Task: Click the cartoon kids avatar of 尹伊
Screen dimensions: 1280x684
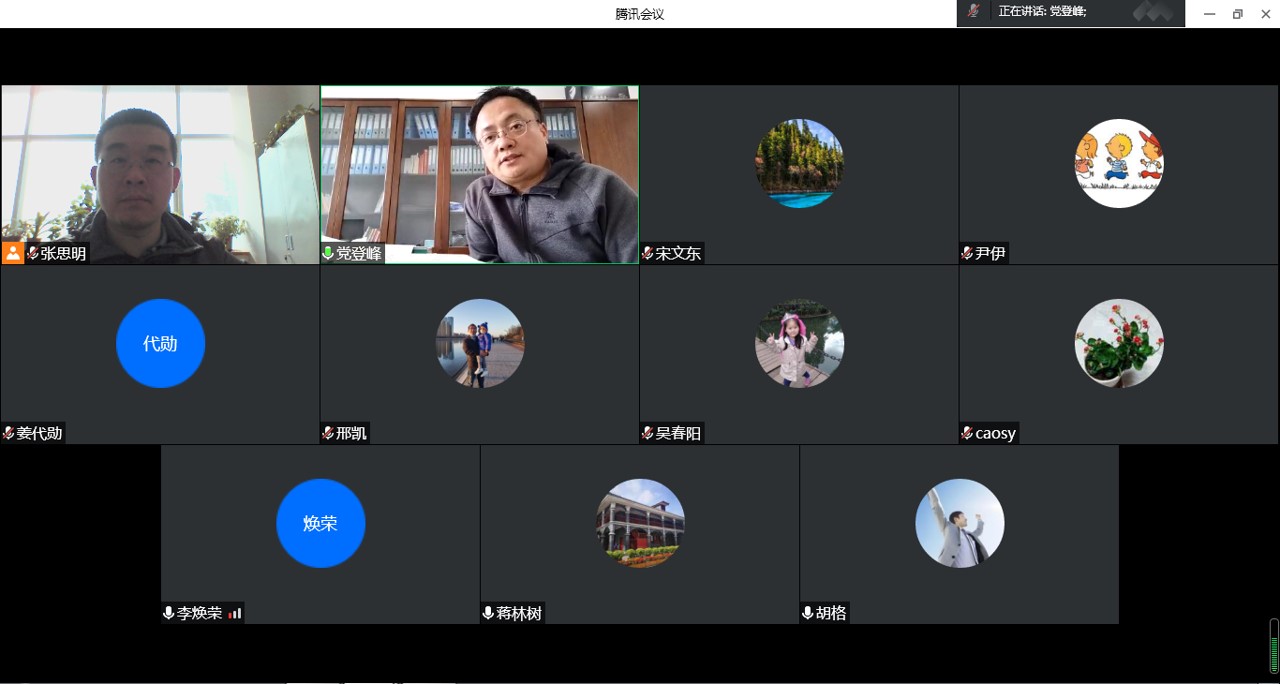Action: (x=1118, y=163)
